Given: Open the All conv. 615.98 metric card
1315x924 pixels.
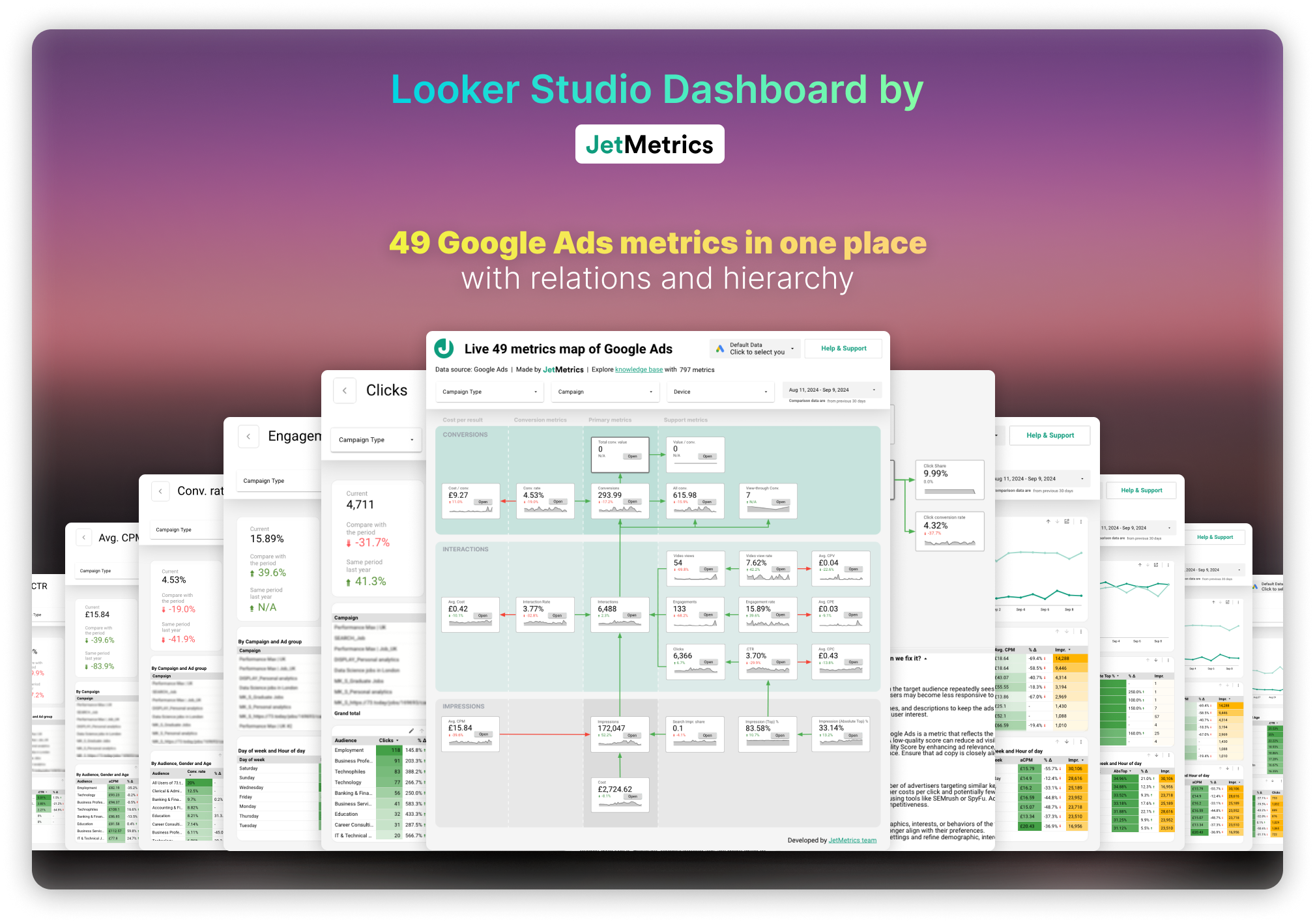Looking at the screenshot, I should 707,502.
